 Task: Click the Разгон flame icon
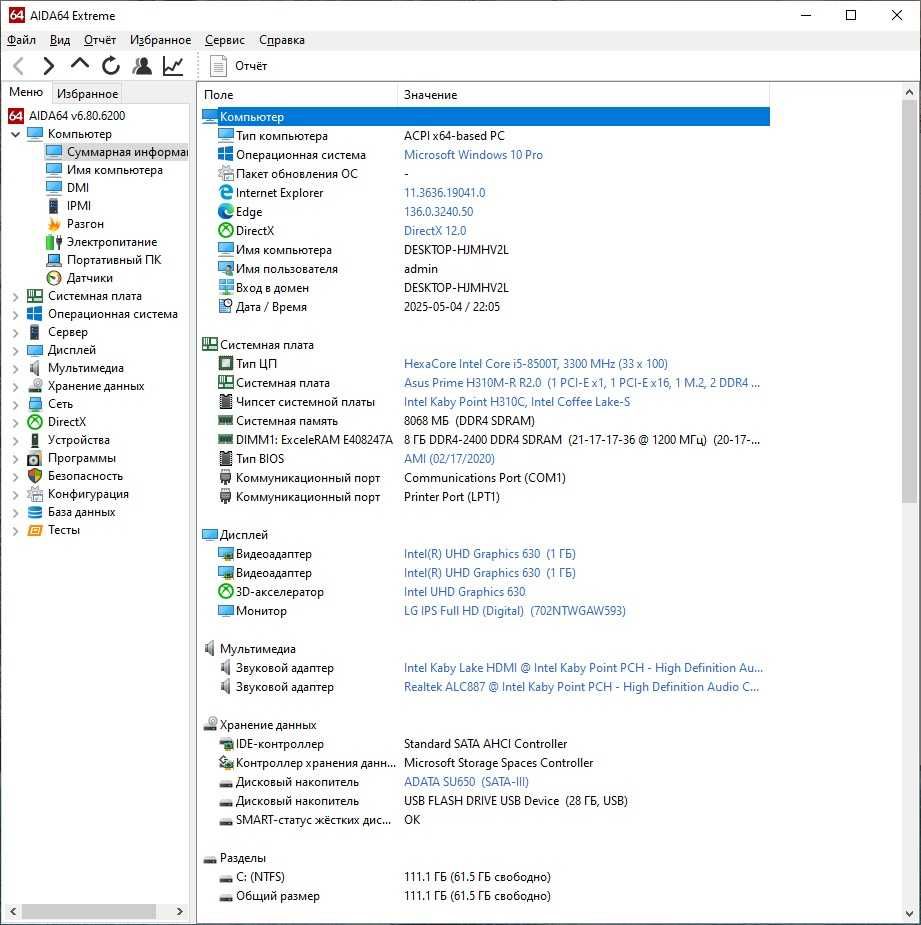pos(54,224)
